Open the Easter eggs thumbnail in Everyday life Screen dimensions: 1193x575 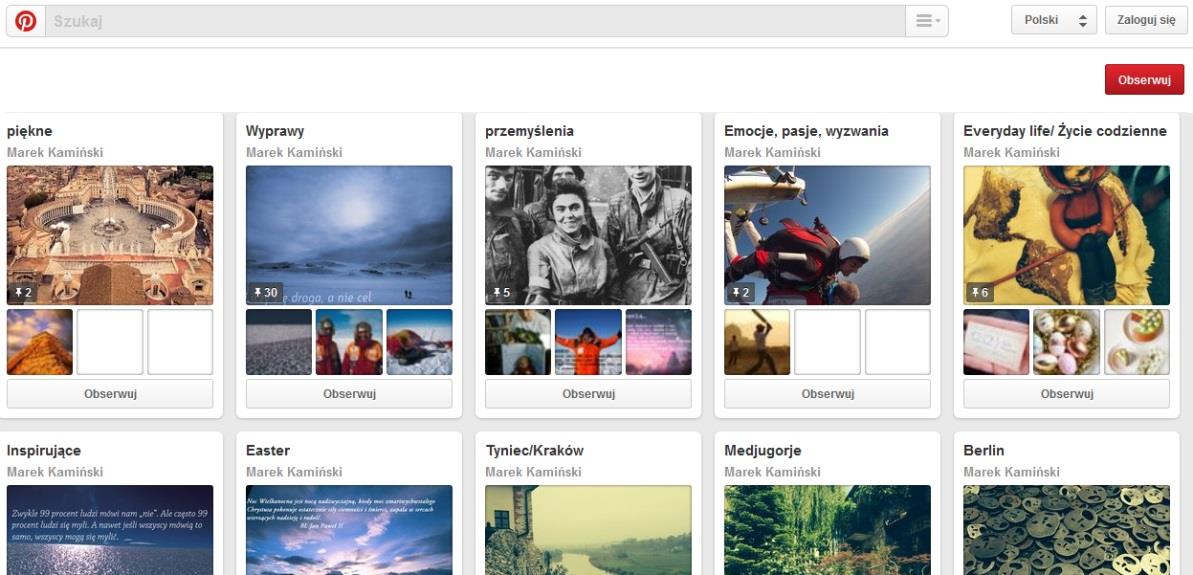click(x=1067, y=342)
